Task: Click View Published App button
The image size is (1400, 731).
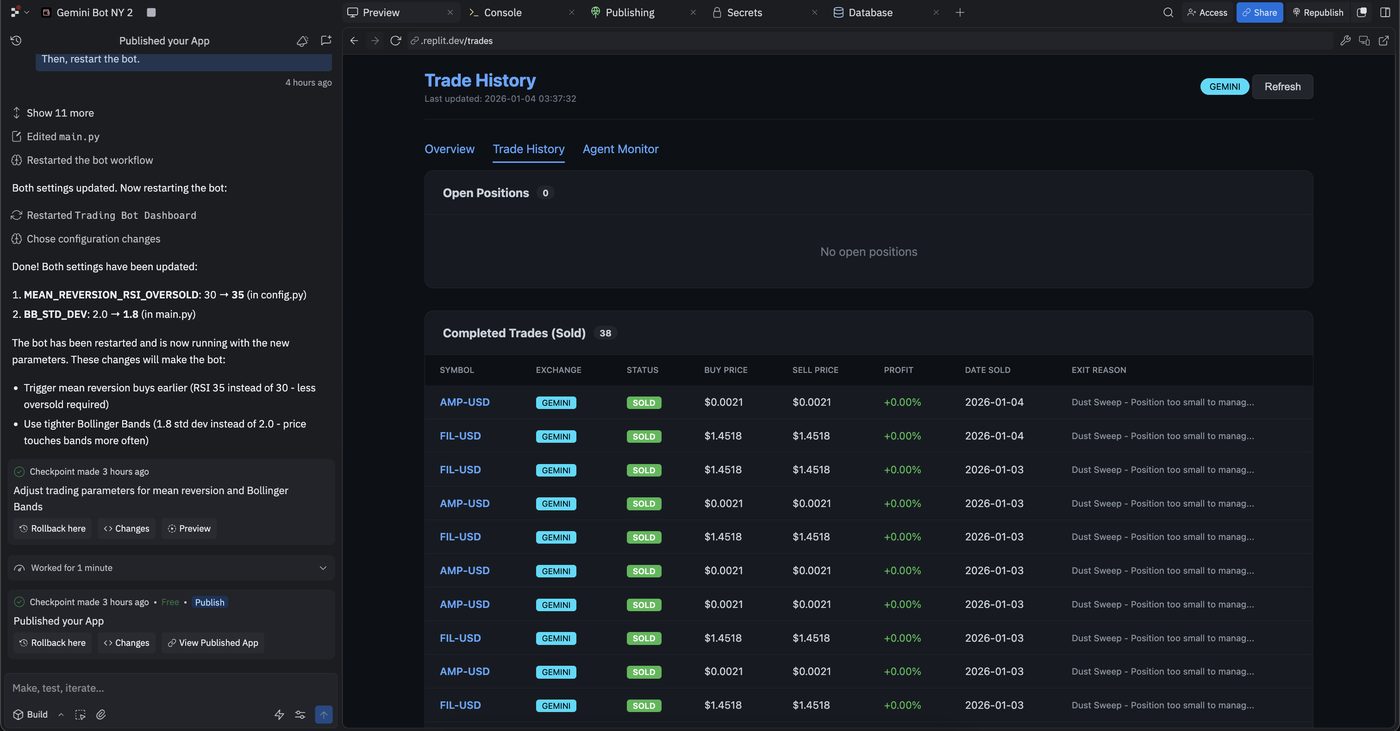Action: tap(212, 643)
